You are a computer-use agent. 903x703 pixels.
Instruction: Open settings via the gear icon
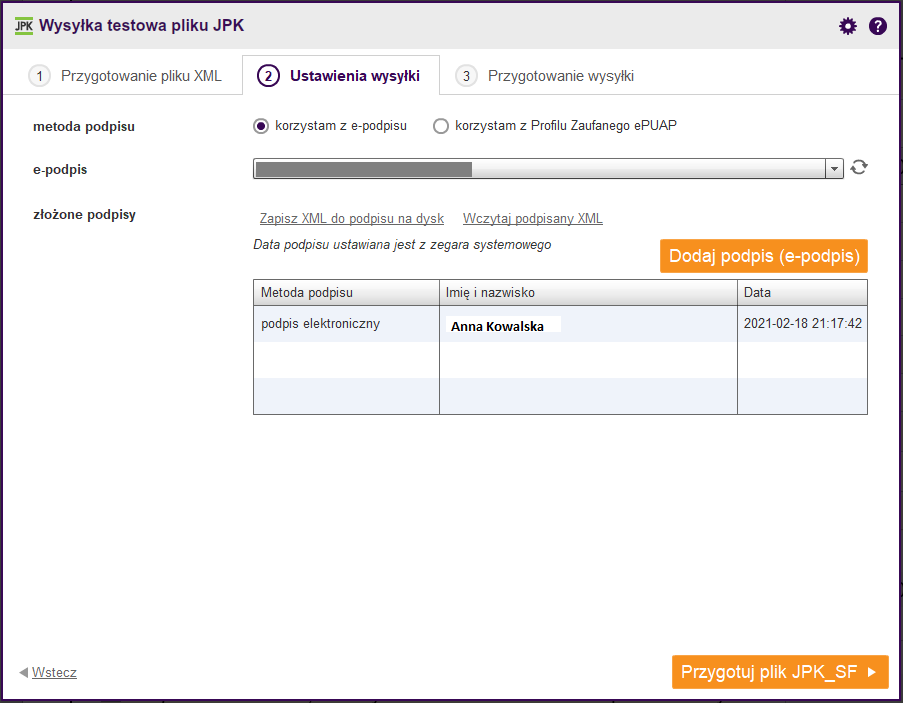coord(847,26)
